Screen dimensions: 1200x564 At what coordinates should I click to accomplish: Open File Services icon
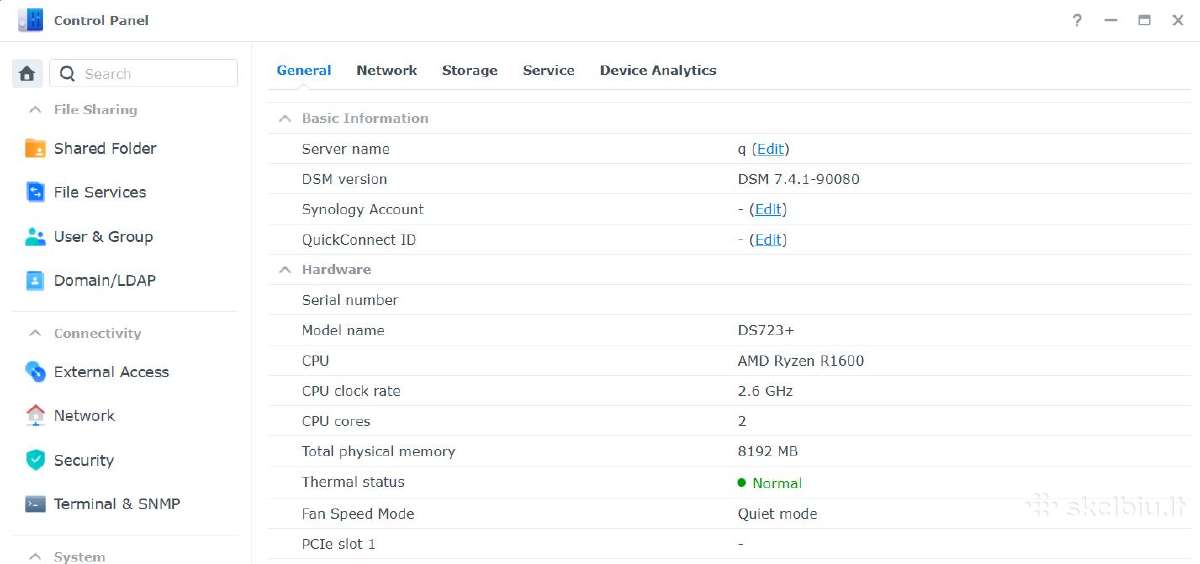coord(35,192)
